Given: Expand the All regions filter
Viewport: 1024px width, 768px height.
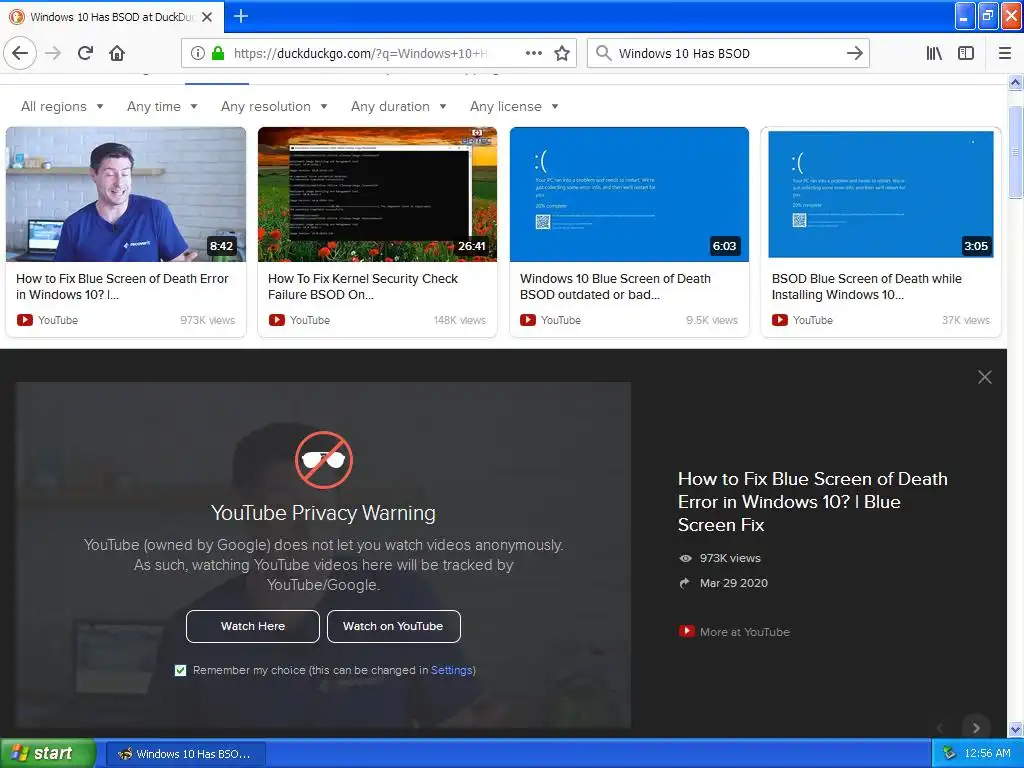Looking at the screenshot, I should click(x=62, y=106).
